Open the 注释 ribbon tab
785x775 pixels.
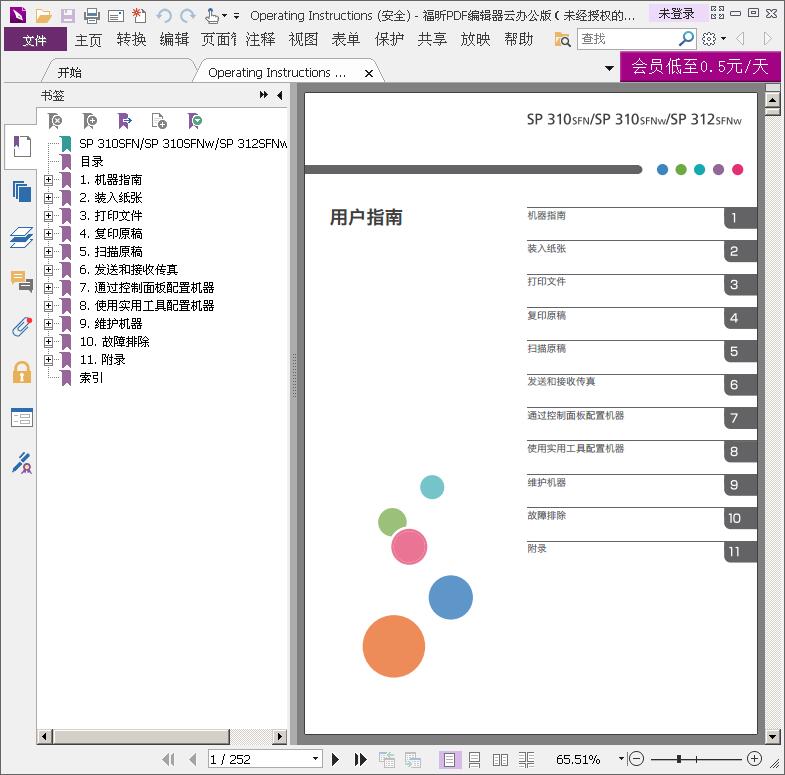click(x=260, y=40)
